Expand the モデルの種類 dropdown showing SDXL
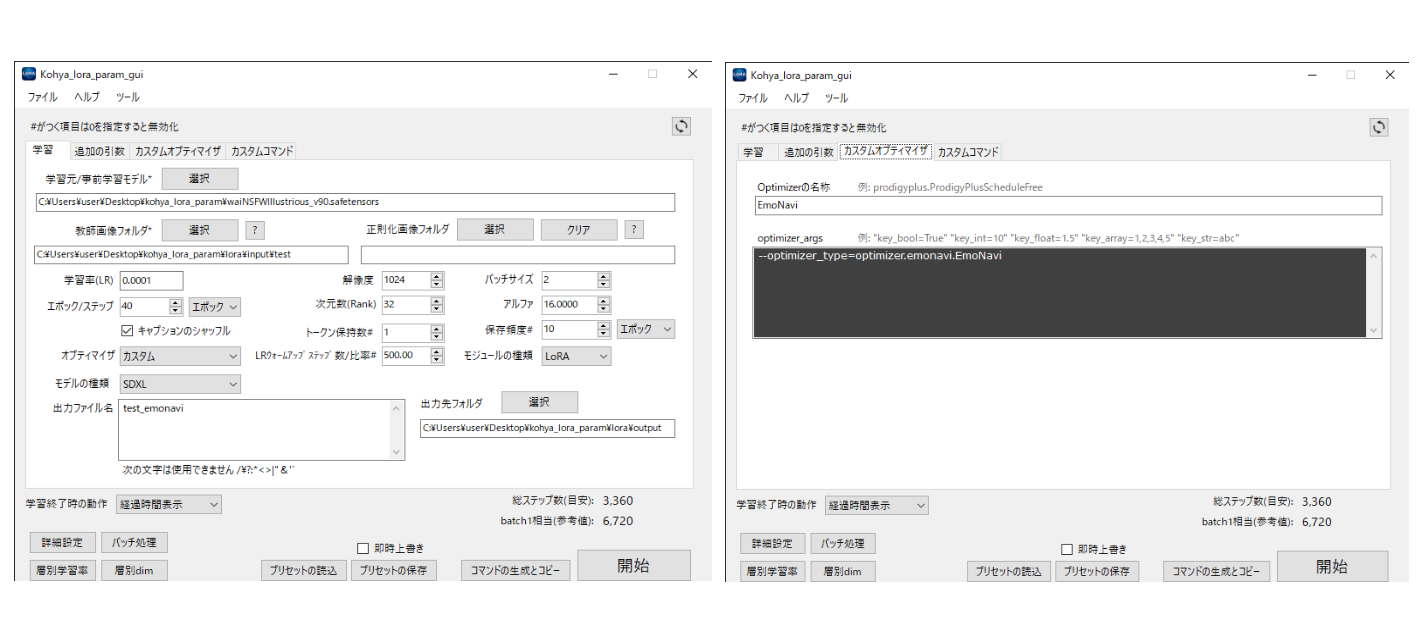The image size is (1416, 624). [x=179, y=384]
